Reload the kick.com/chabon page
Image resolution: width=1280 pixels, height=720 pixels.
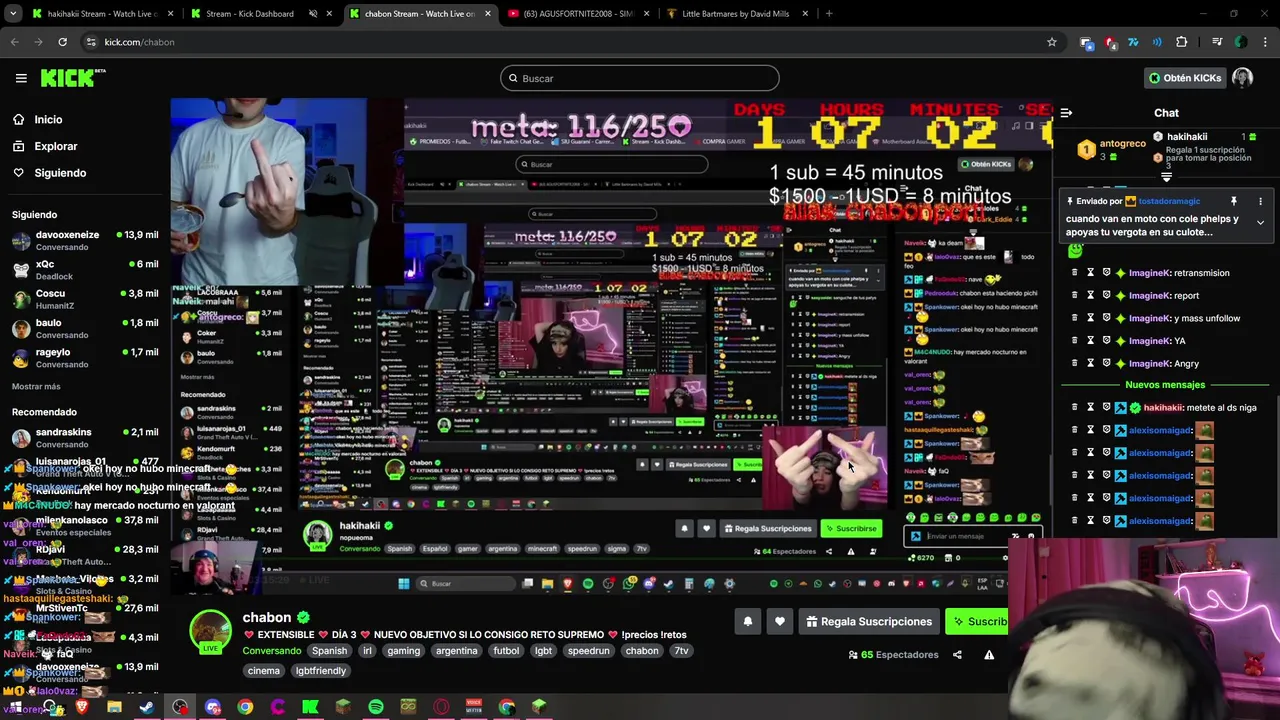(62, 42)
